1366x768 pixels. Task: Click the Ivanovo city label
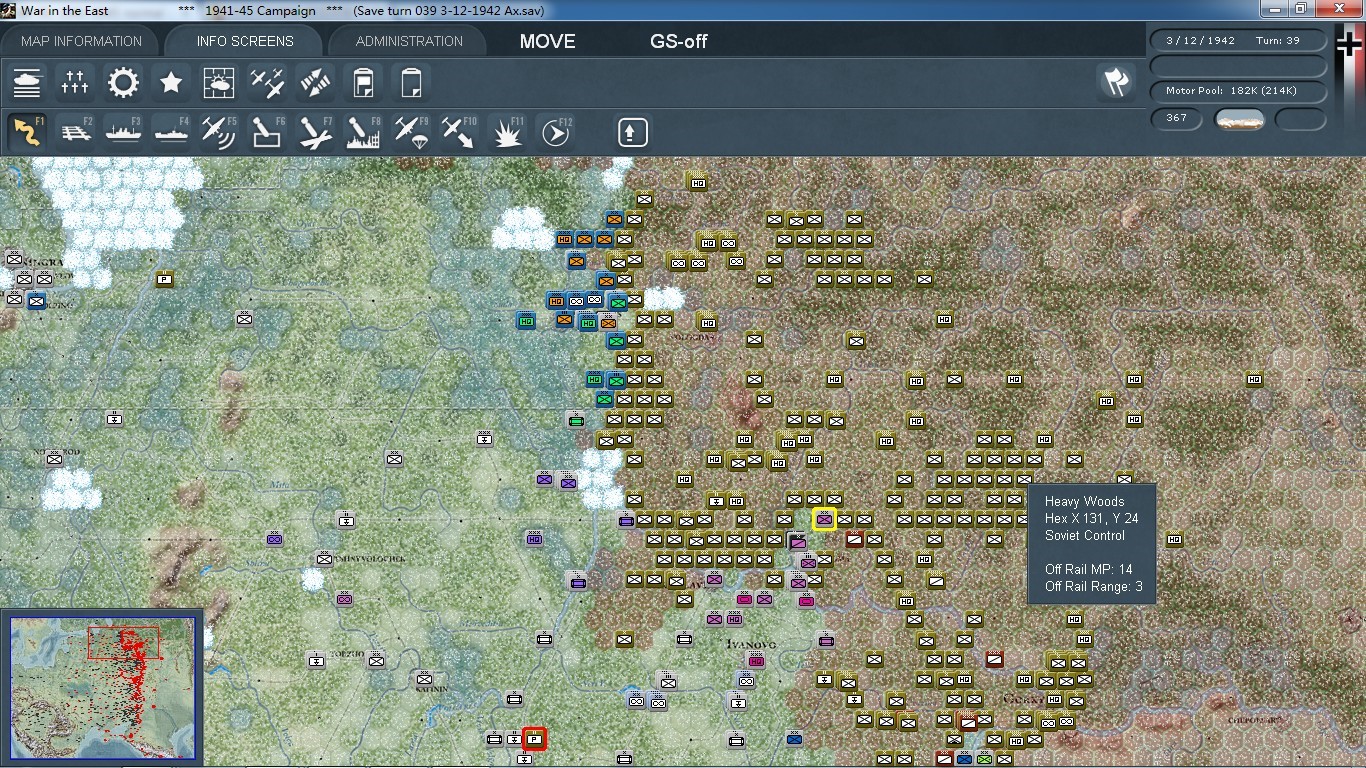[753, 647]
